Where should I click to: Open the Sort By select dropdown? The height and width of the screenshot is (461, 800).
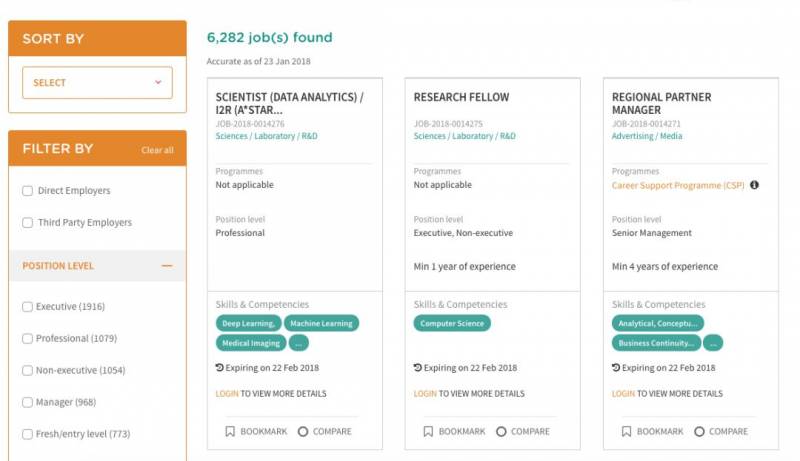coord(97,83)
